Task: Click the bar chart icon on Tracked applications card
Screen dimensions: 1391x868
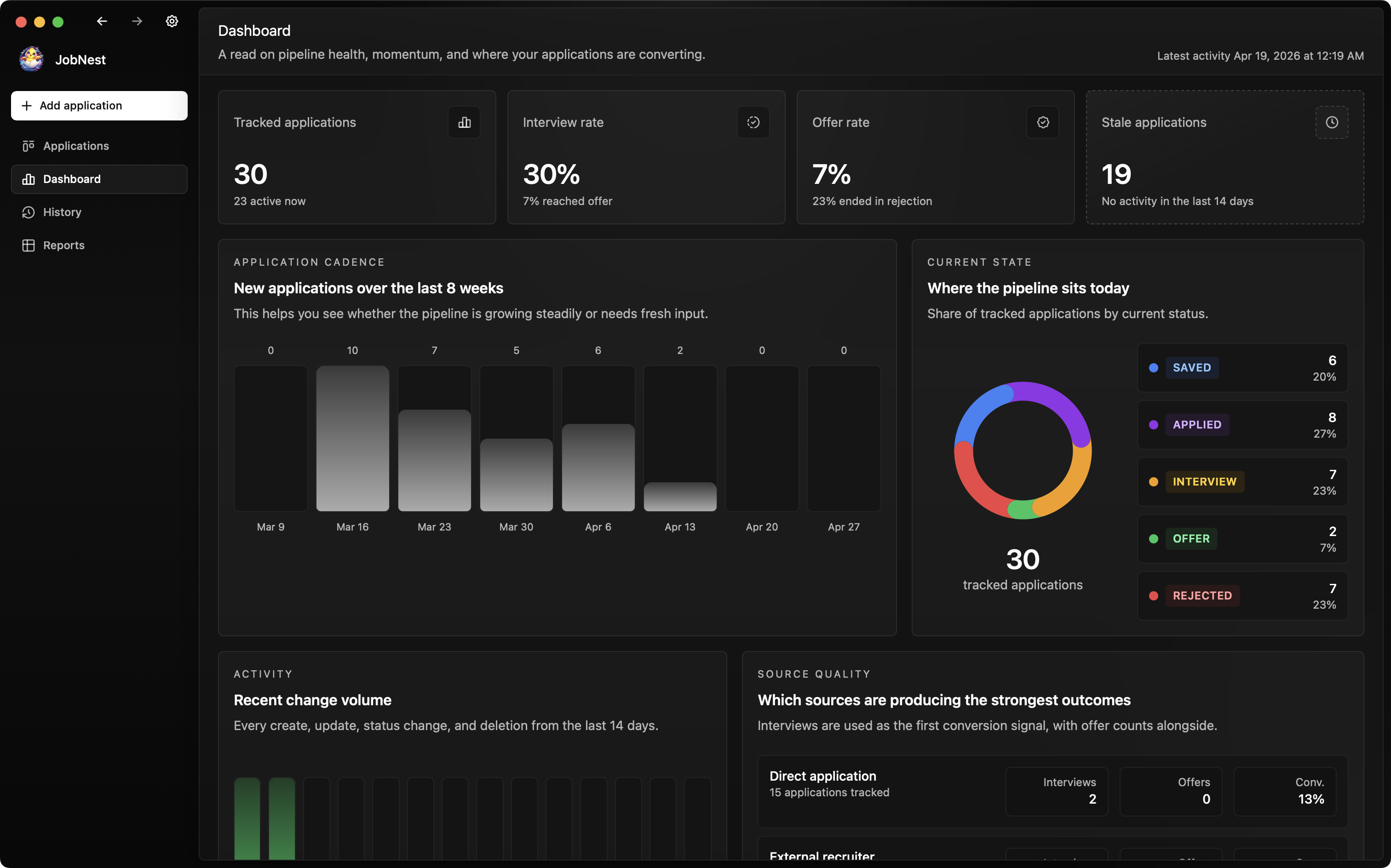Action: click(464, 122)
